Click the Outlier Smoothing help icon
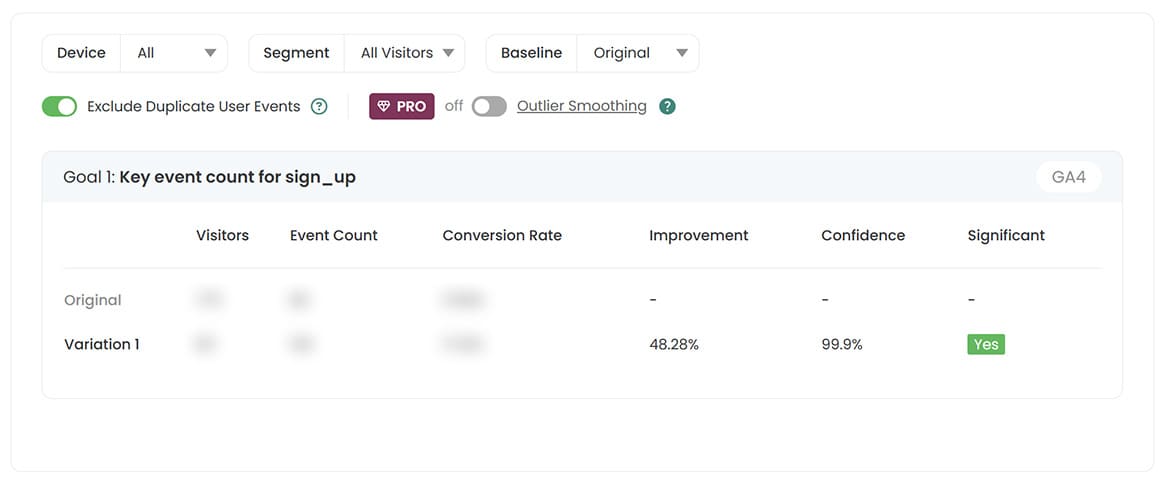 click(x=667, y=107)
